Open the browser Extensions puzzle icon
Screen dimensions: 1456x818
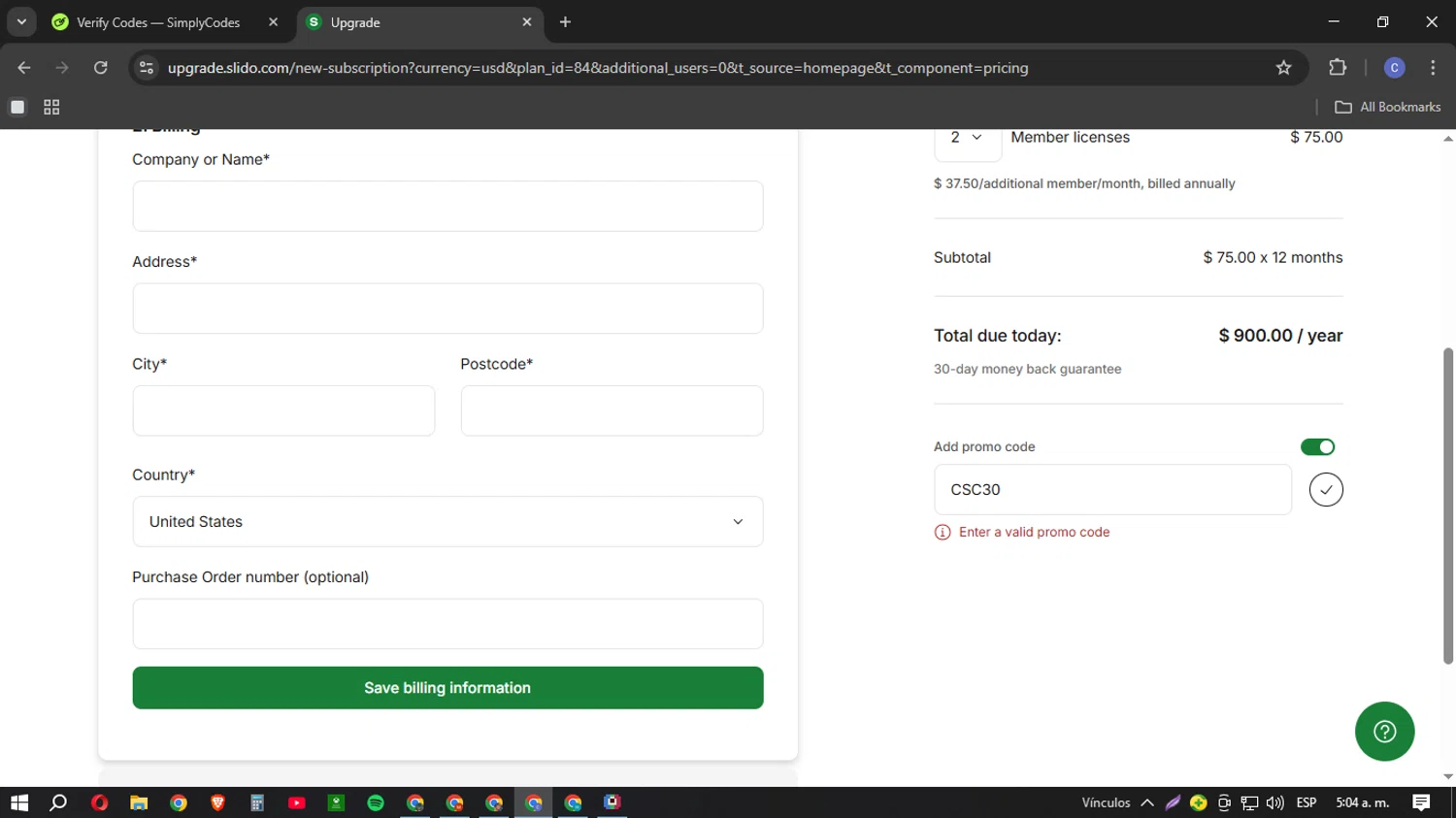click(1338, 68)
